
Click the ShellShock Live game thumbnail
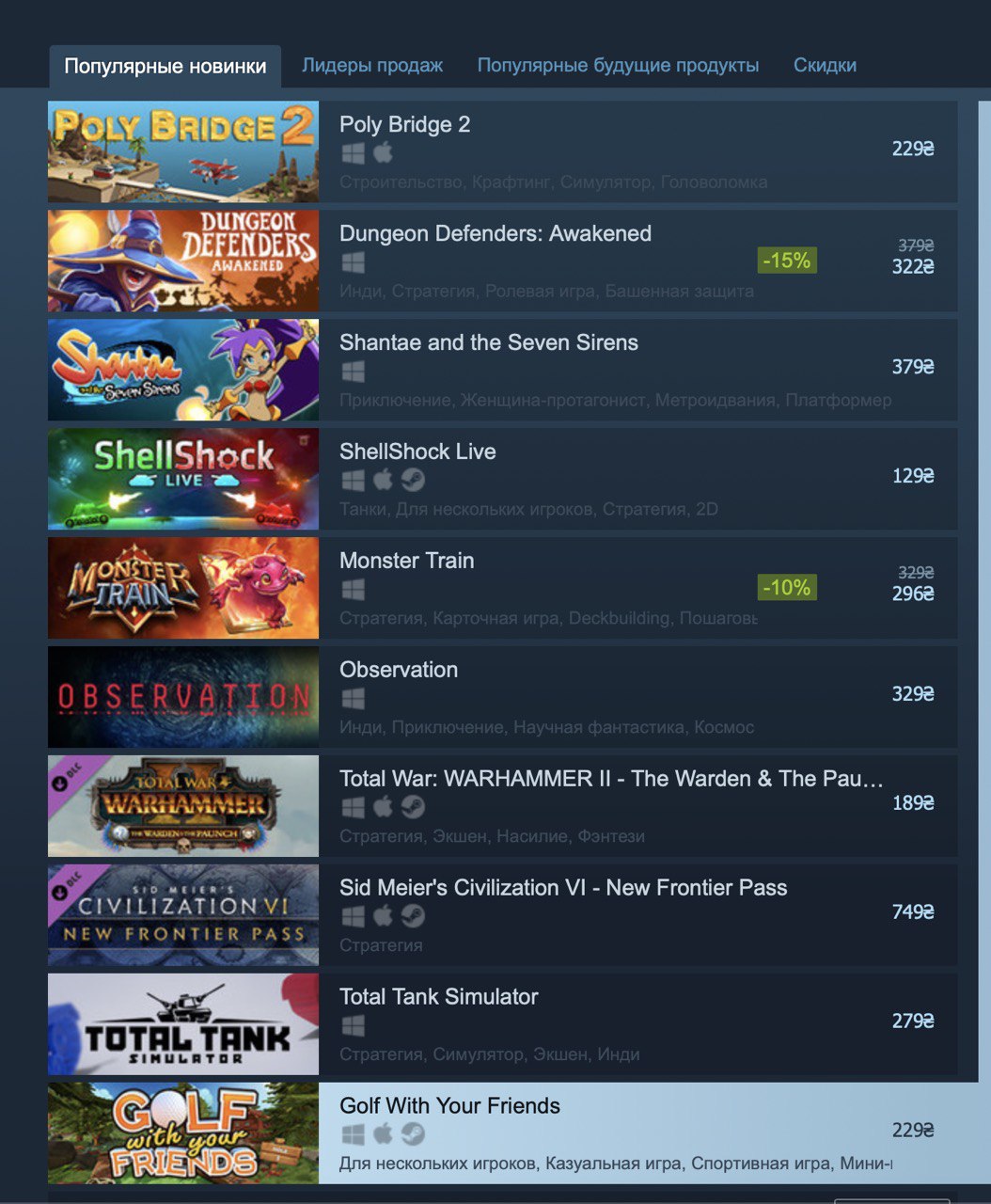[183, 479]
